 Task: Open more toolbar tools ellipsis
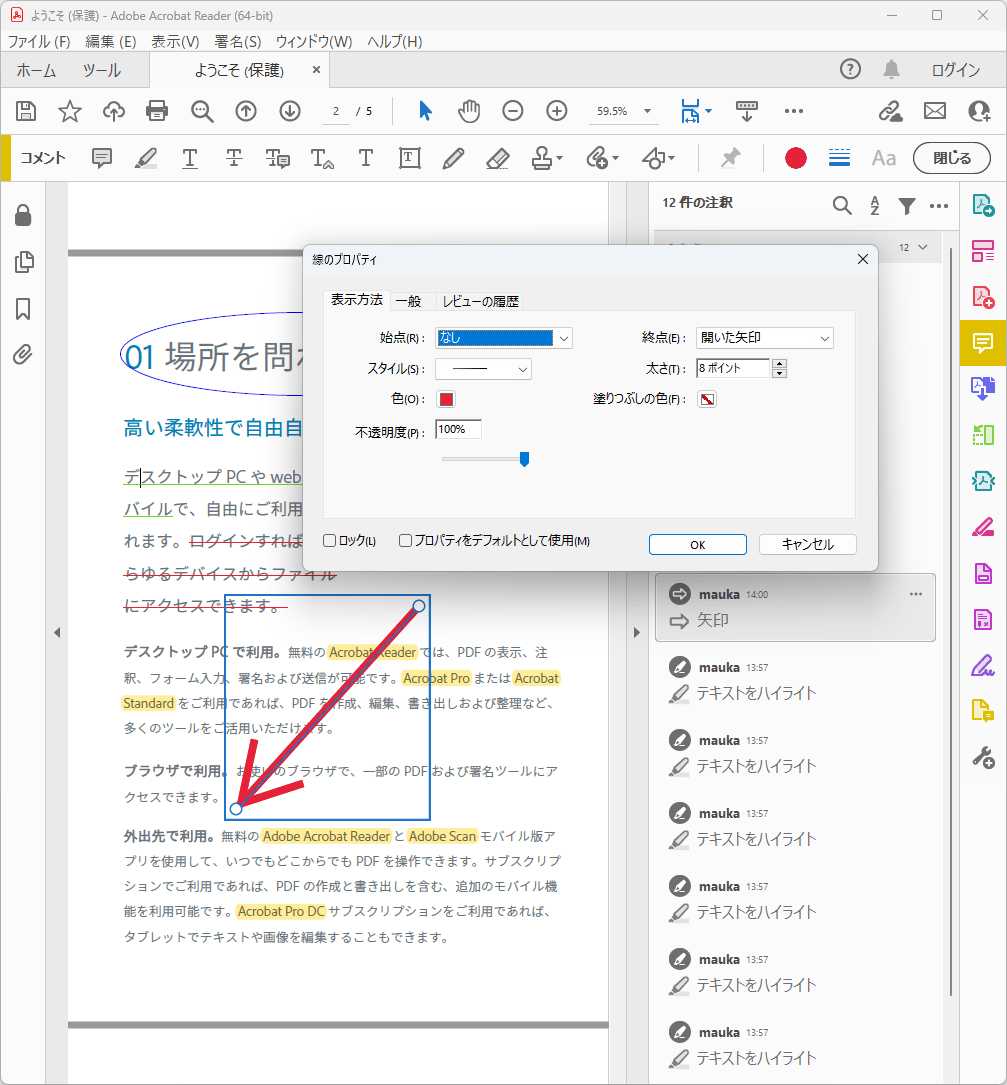click(x=794, y=111)
